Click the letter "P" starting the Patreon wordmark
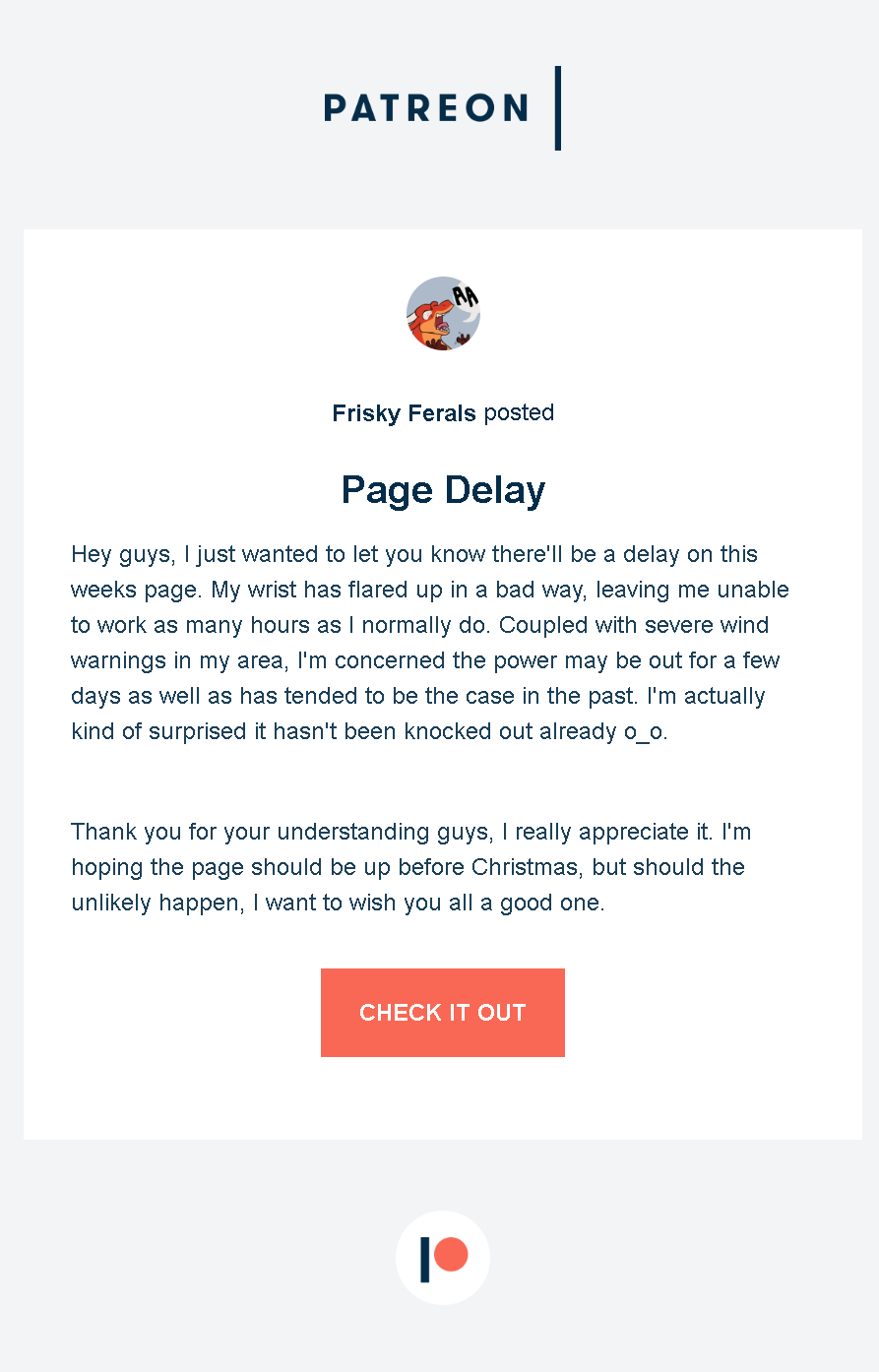The image size is (879, 1372). [x=336, y=108]
